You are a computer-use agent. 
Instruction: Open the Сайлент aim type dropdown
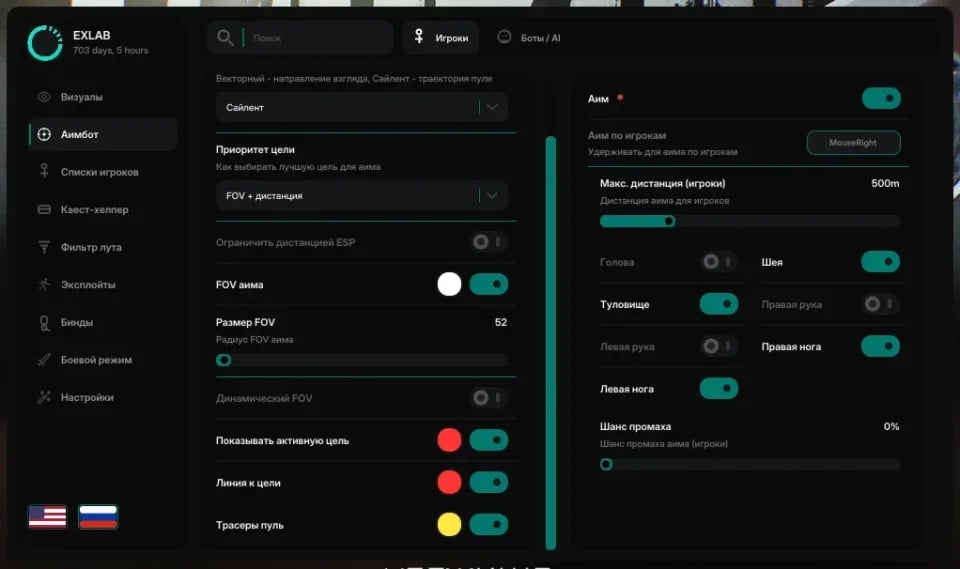coord(362,107)
